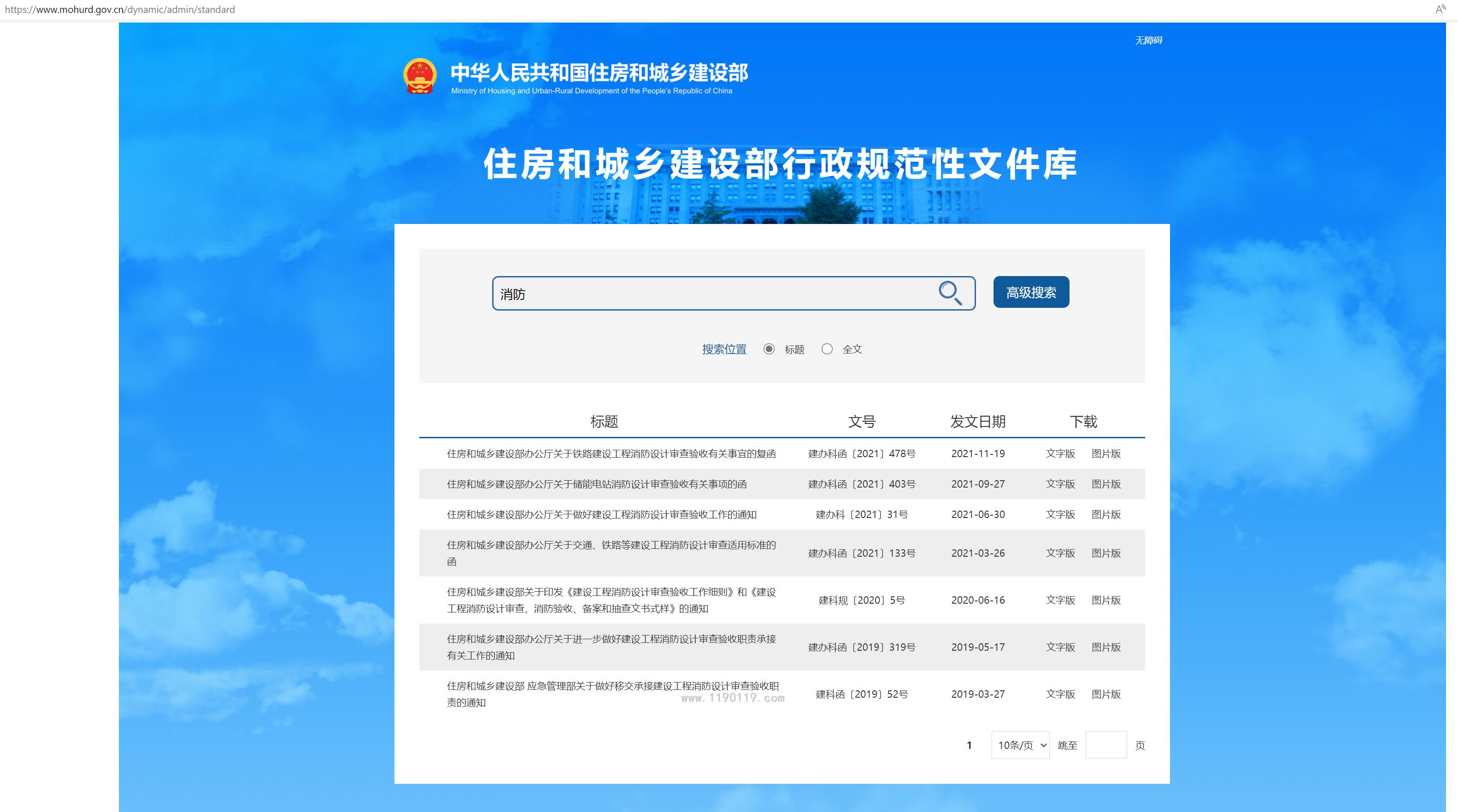
Task: Open the 进一步做好建设工程消防设计审查验收职责承接 notice
Action: (x=611, y=647)
